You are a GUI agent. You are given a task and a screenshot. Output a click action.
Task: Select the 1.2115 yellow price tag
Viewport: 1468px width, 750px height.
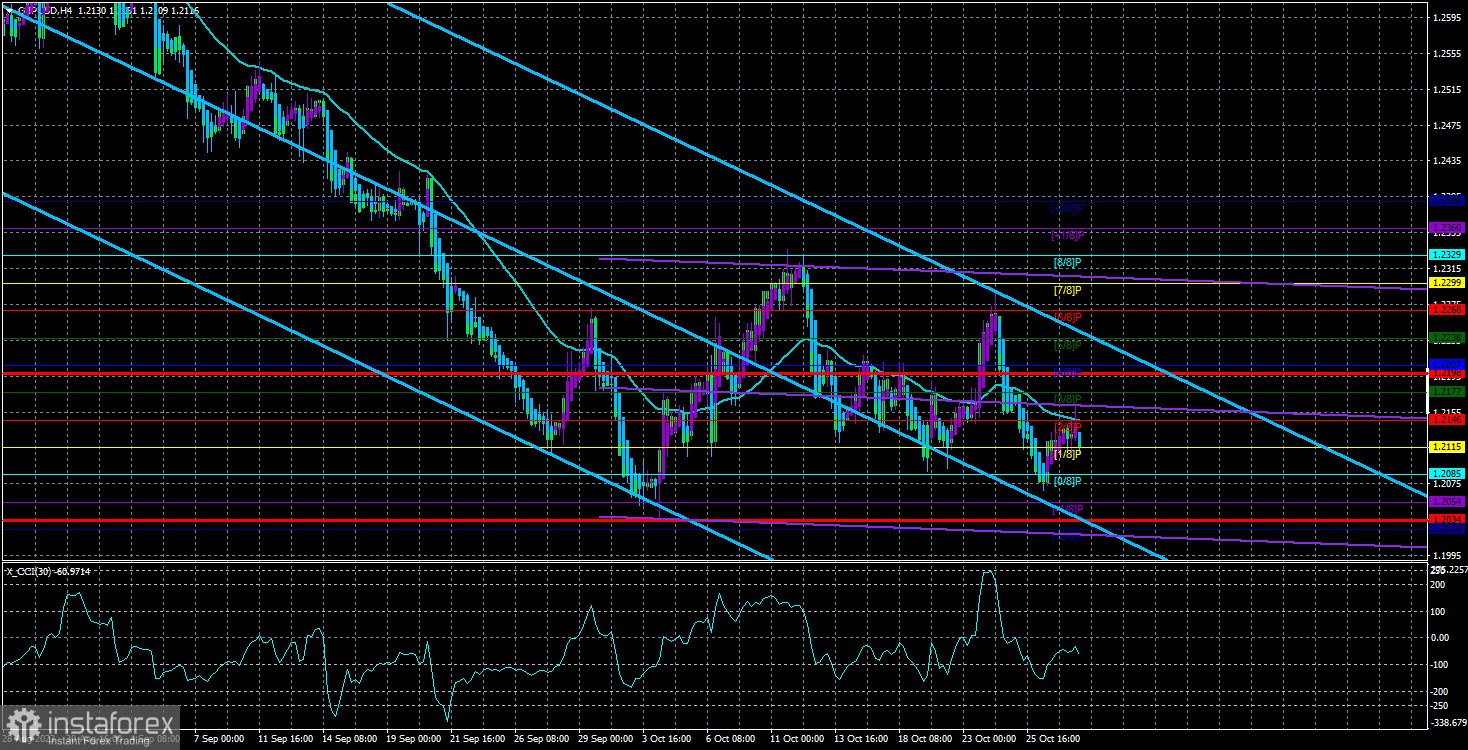click(1447, 447)
